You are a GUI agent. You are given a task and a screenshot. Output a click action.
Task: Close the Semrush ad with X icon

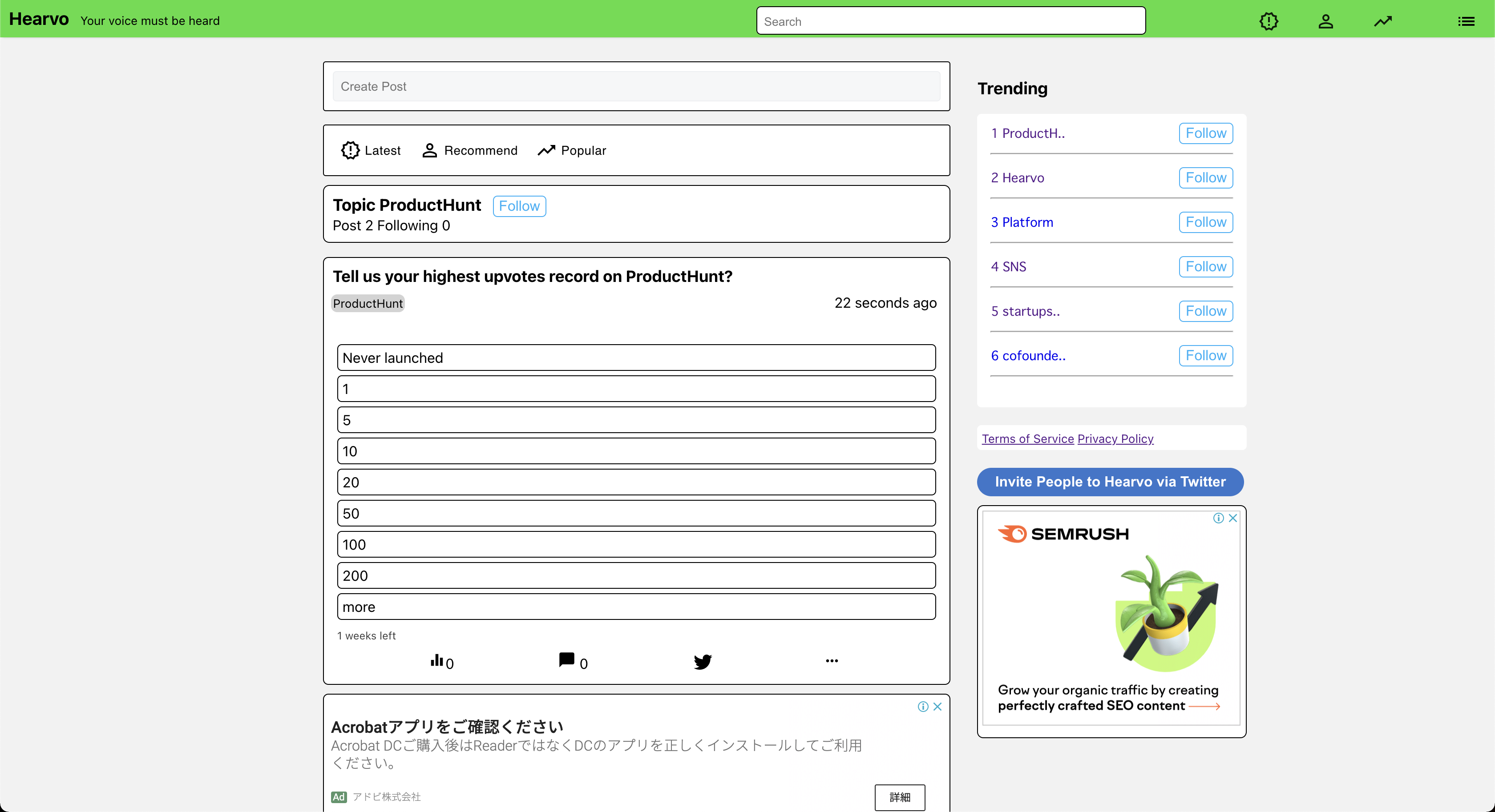coord(1233,518)
